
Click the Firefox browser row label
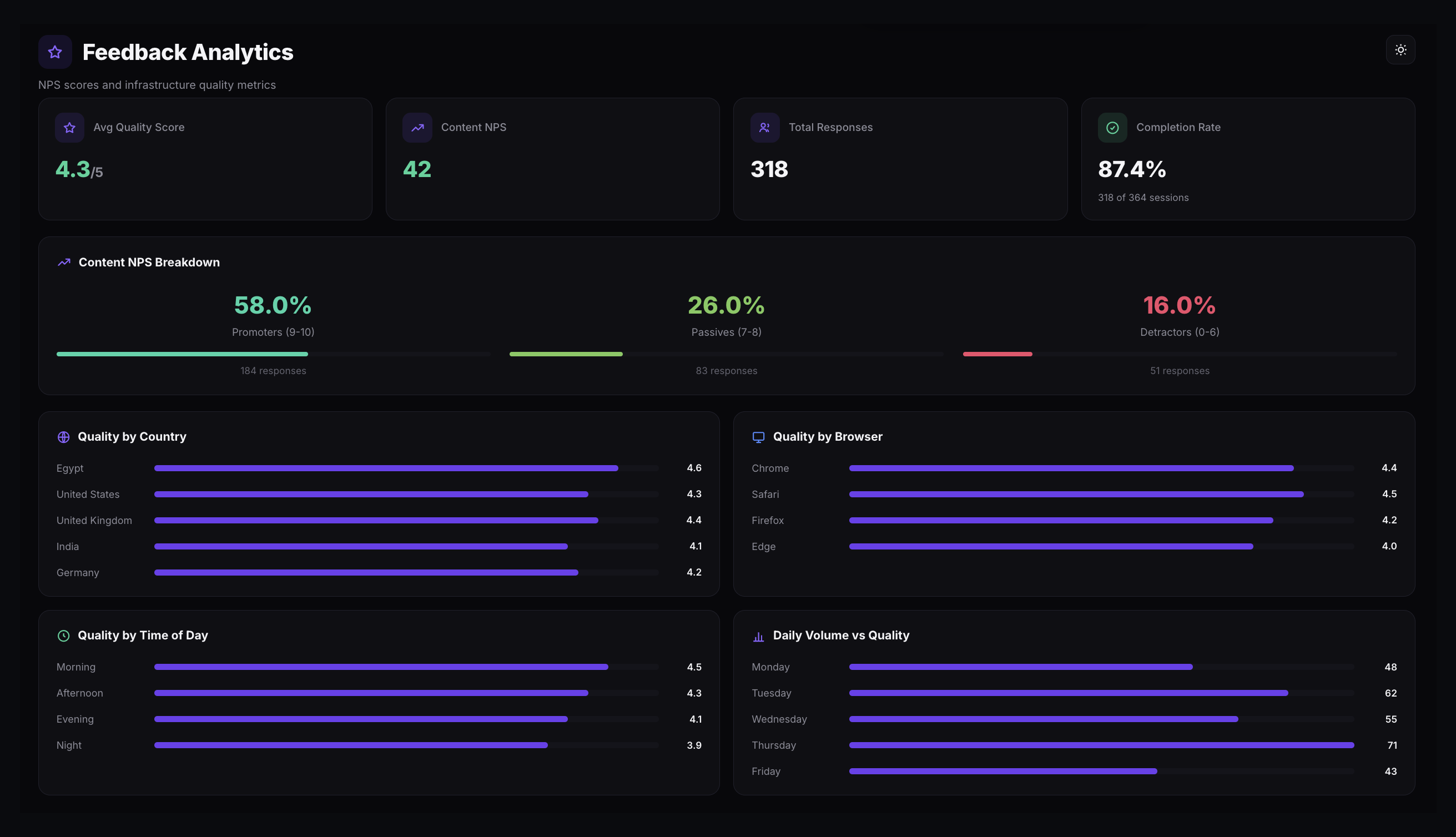point(767,520)
